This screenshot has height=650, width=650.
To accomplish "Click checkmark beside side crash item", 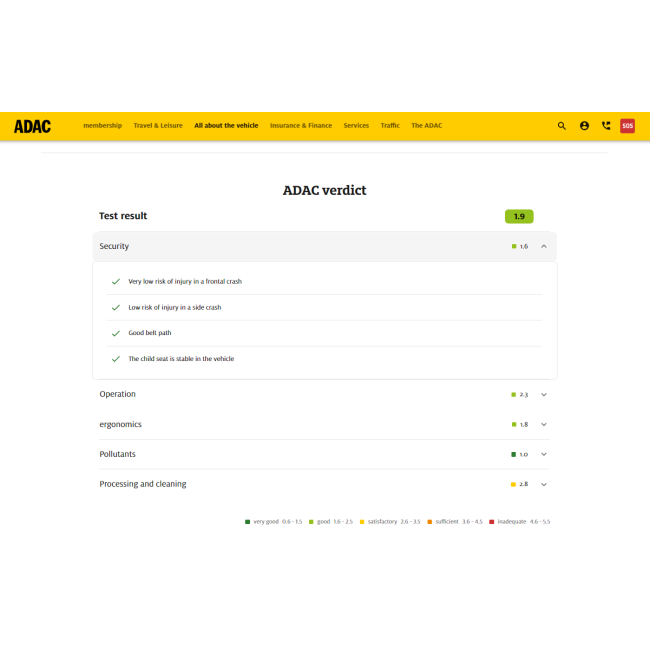I will [116, 308].
